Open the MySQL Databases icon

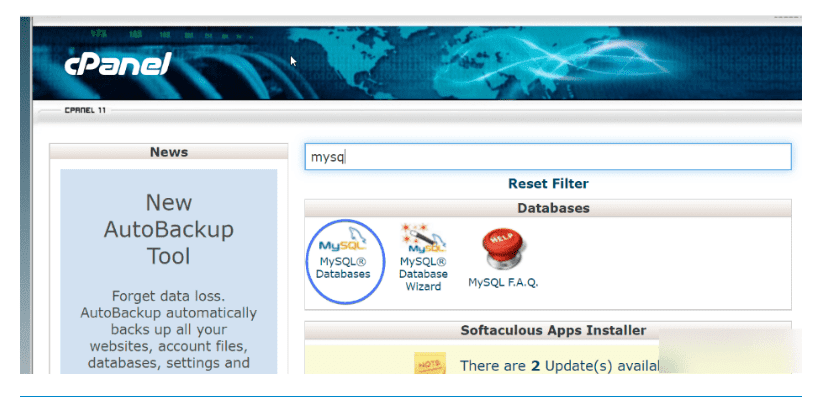[343, 240]
